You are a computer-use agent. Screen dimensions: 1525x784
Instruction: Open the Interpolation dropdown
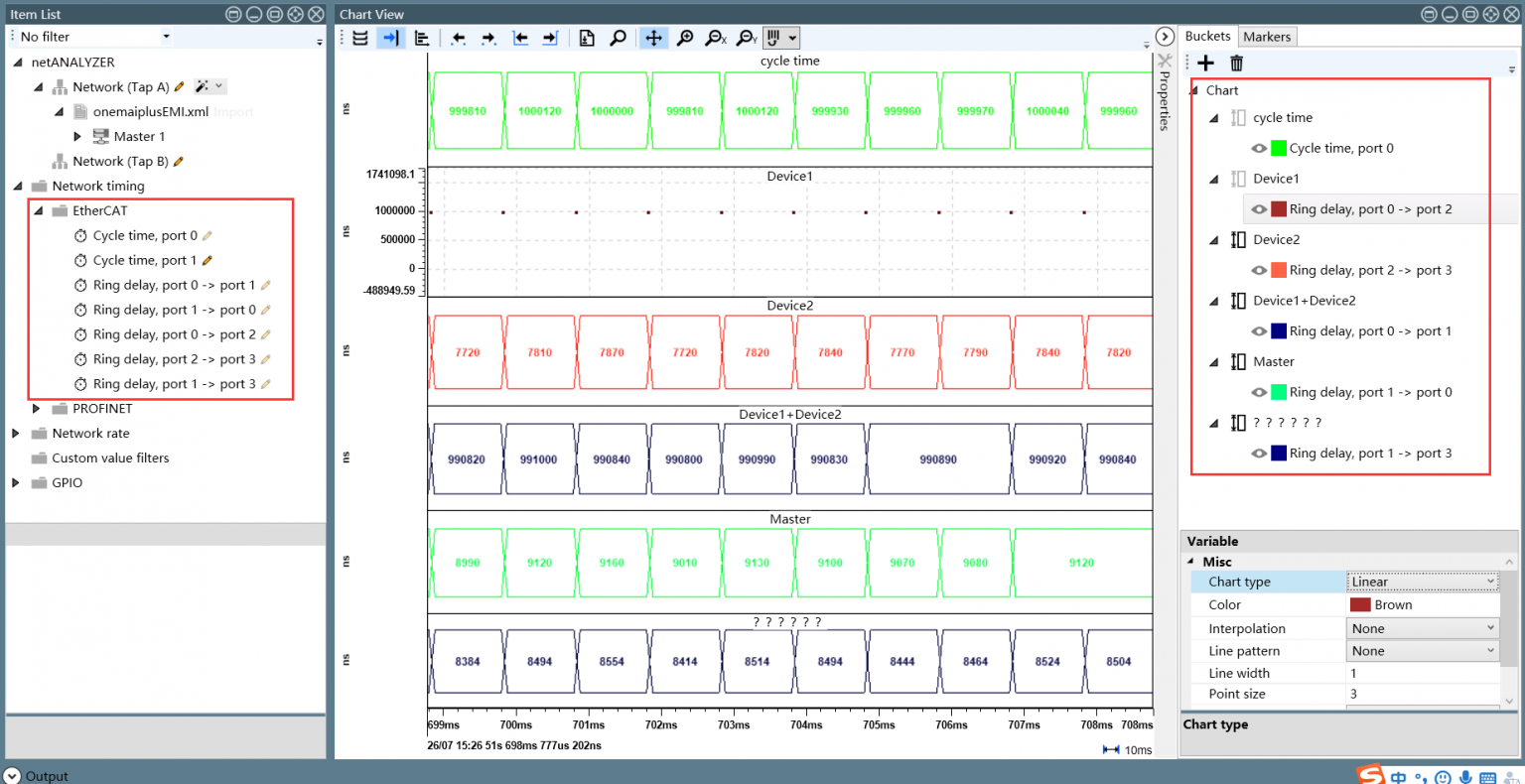(1422, 628)
